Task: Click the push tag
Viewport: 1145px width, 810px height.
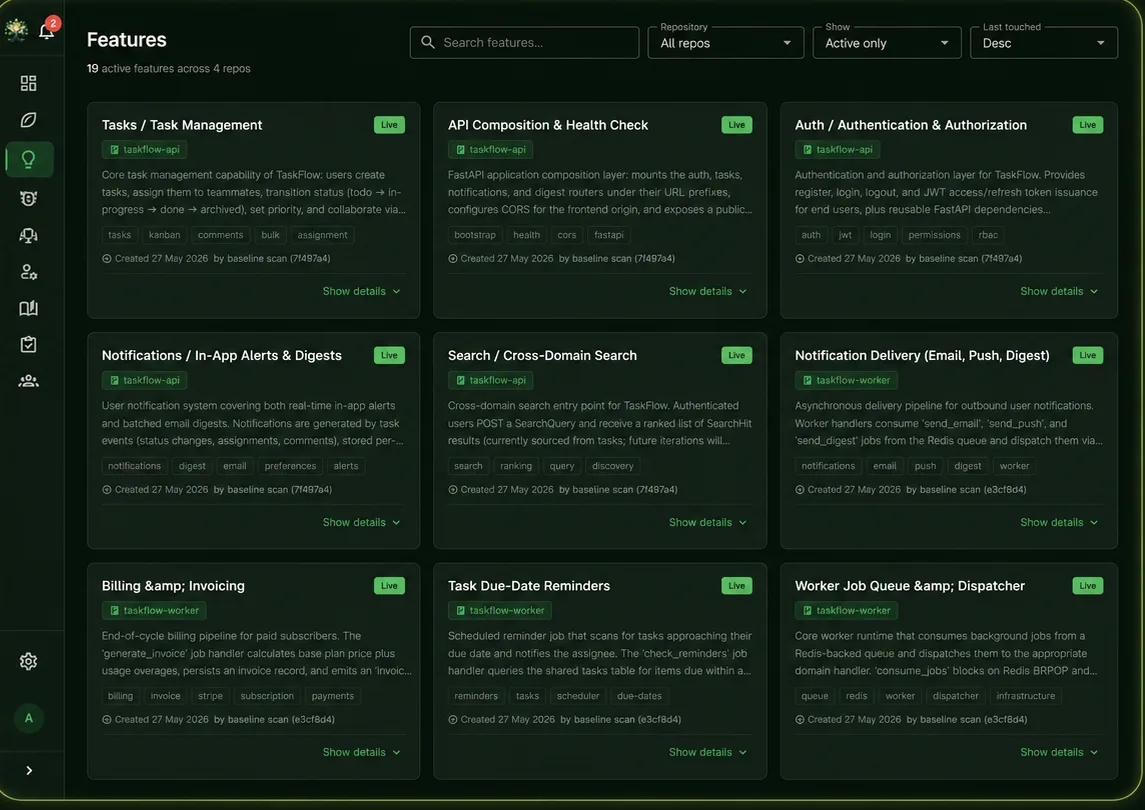Action: click(925, 466)
